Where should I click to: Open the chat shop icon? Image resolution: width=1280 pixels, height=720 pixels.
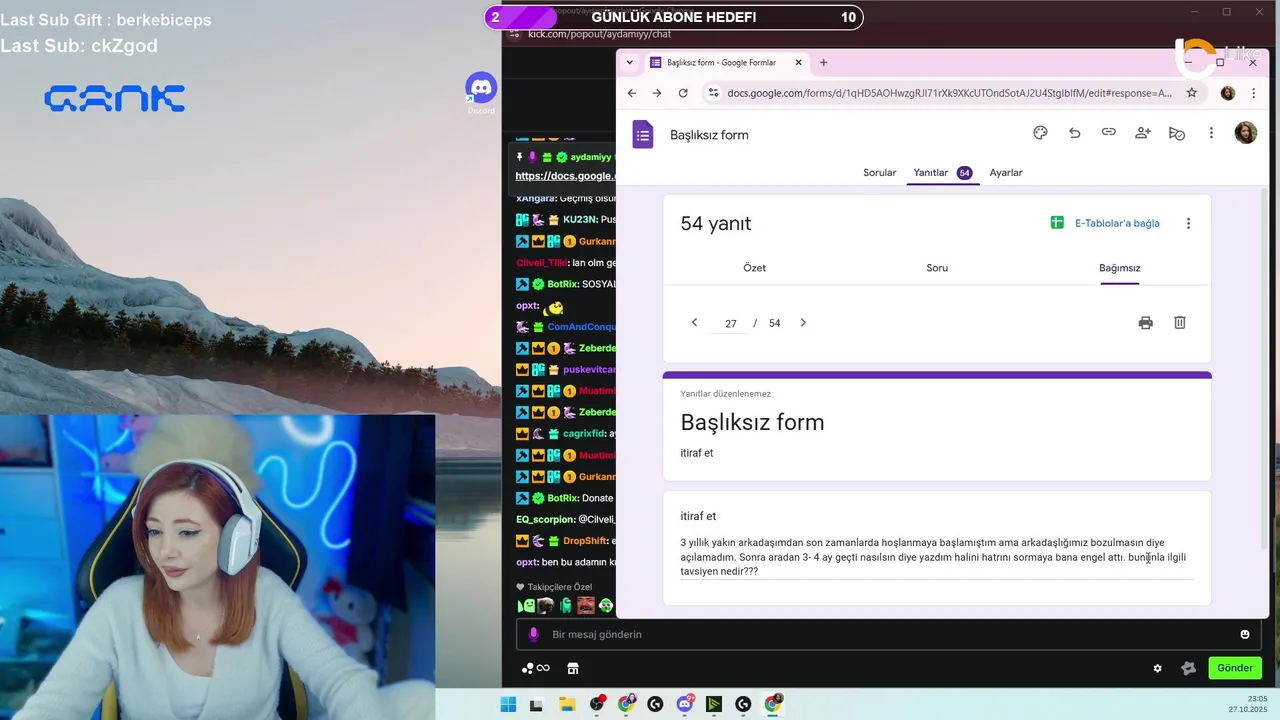(x=573, y=668)
